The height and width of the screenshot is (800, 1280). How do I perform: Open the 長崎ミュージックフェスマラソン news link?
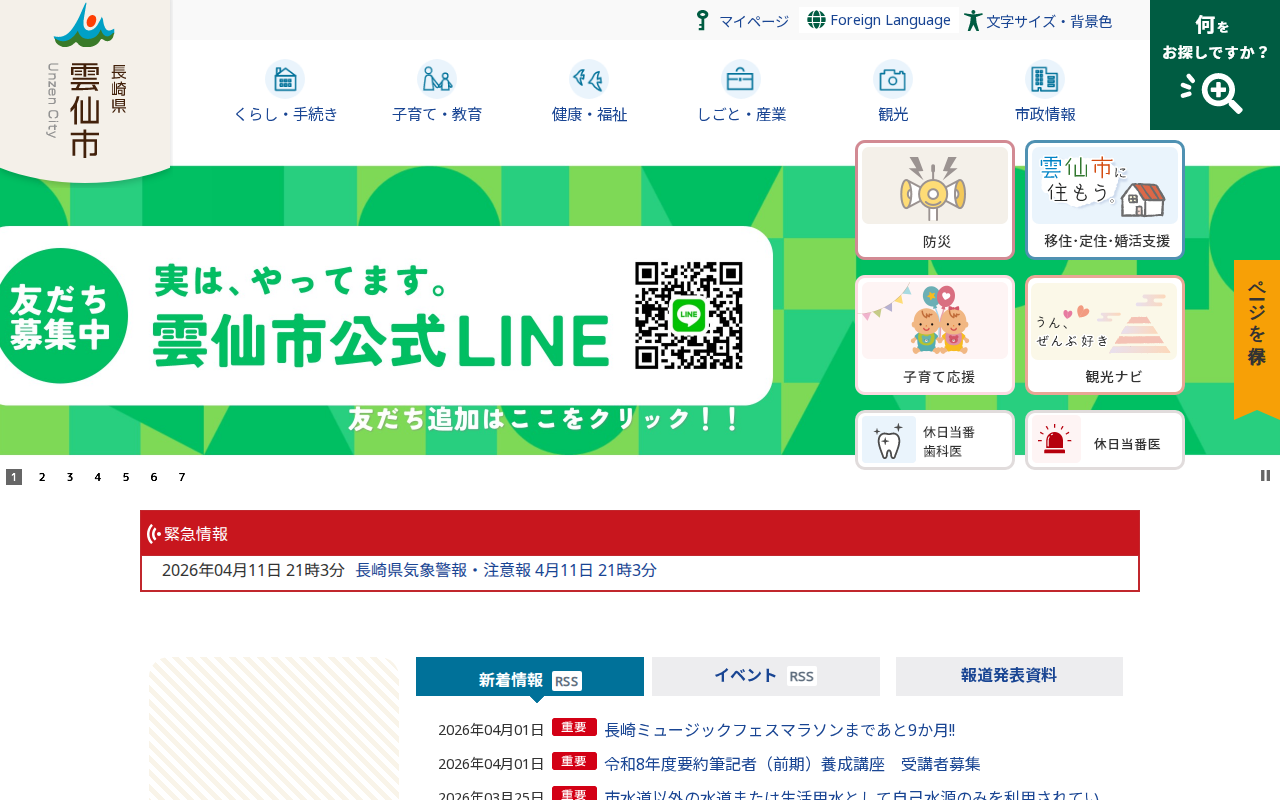(779, 730)
